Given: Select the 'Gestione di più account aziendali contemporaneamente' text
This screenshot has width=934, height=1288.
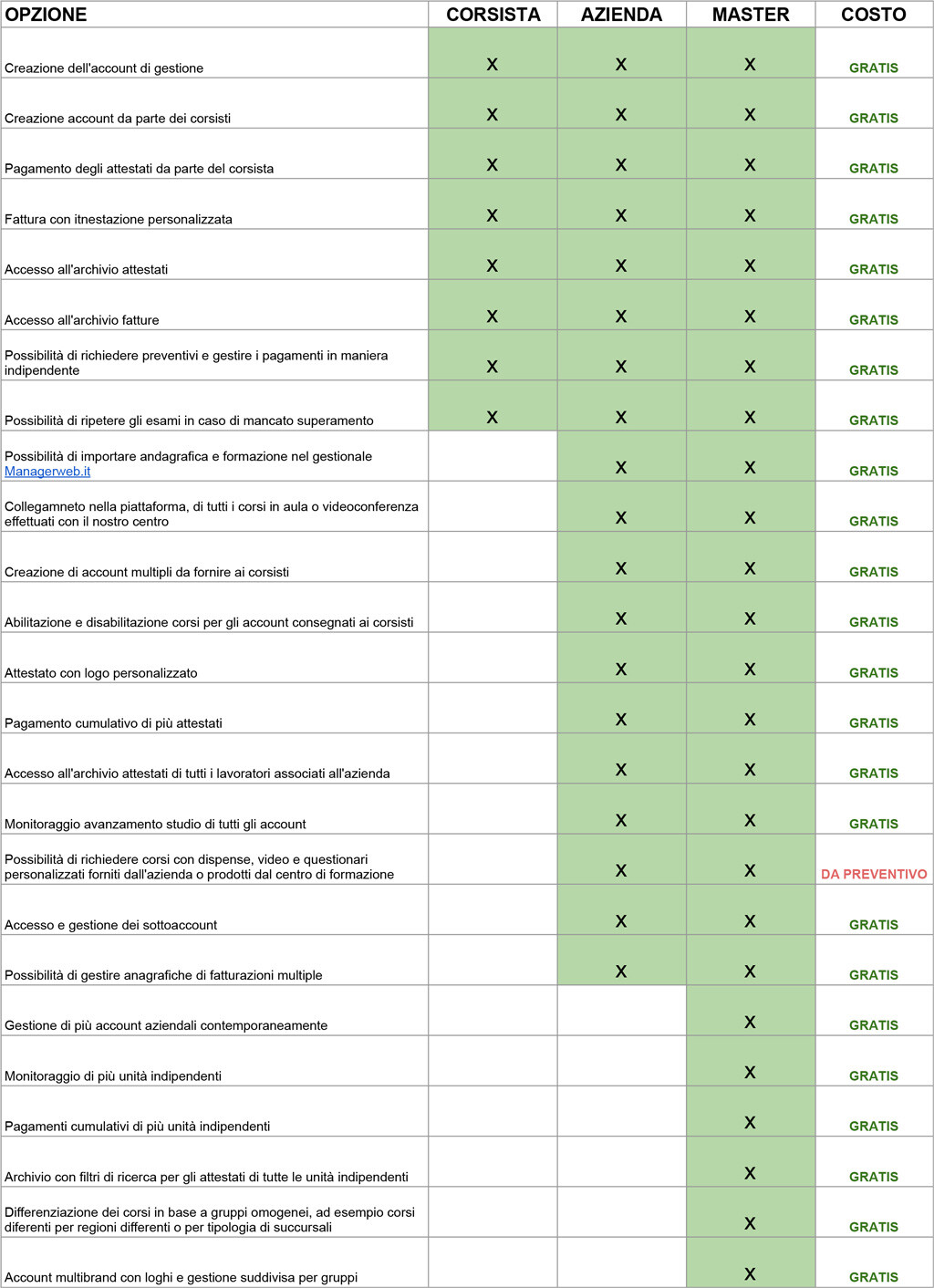Looking at the screenshot, I should tap(166, 1025).
